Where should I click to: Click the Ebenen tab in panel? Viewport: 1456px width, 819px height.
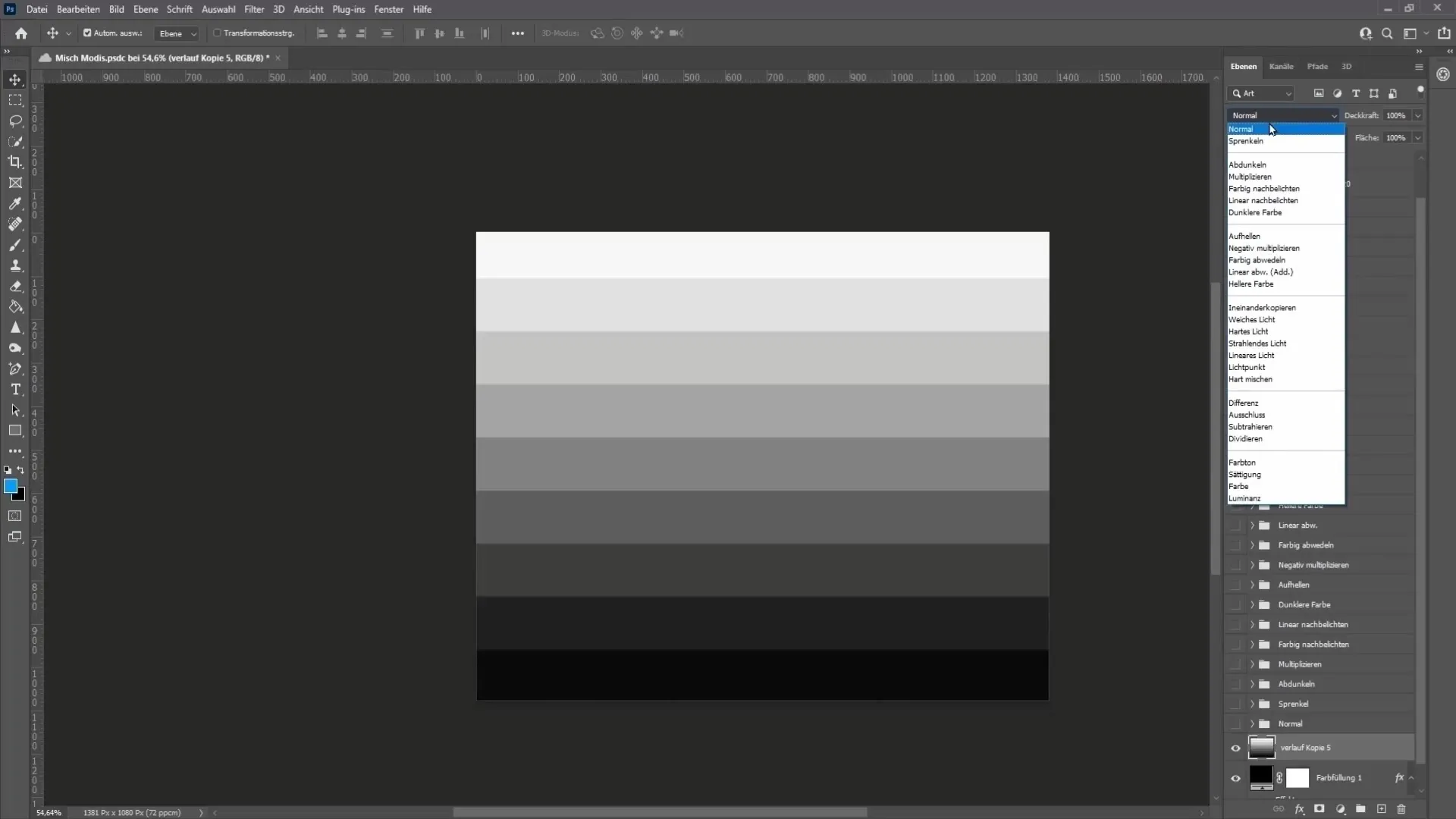[x=1243, y=66]
